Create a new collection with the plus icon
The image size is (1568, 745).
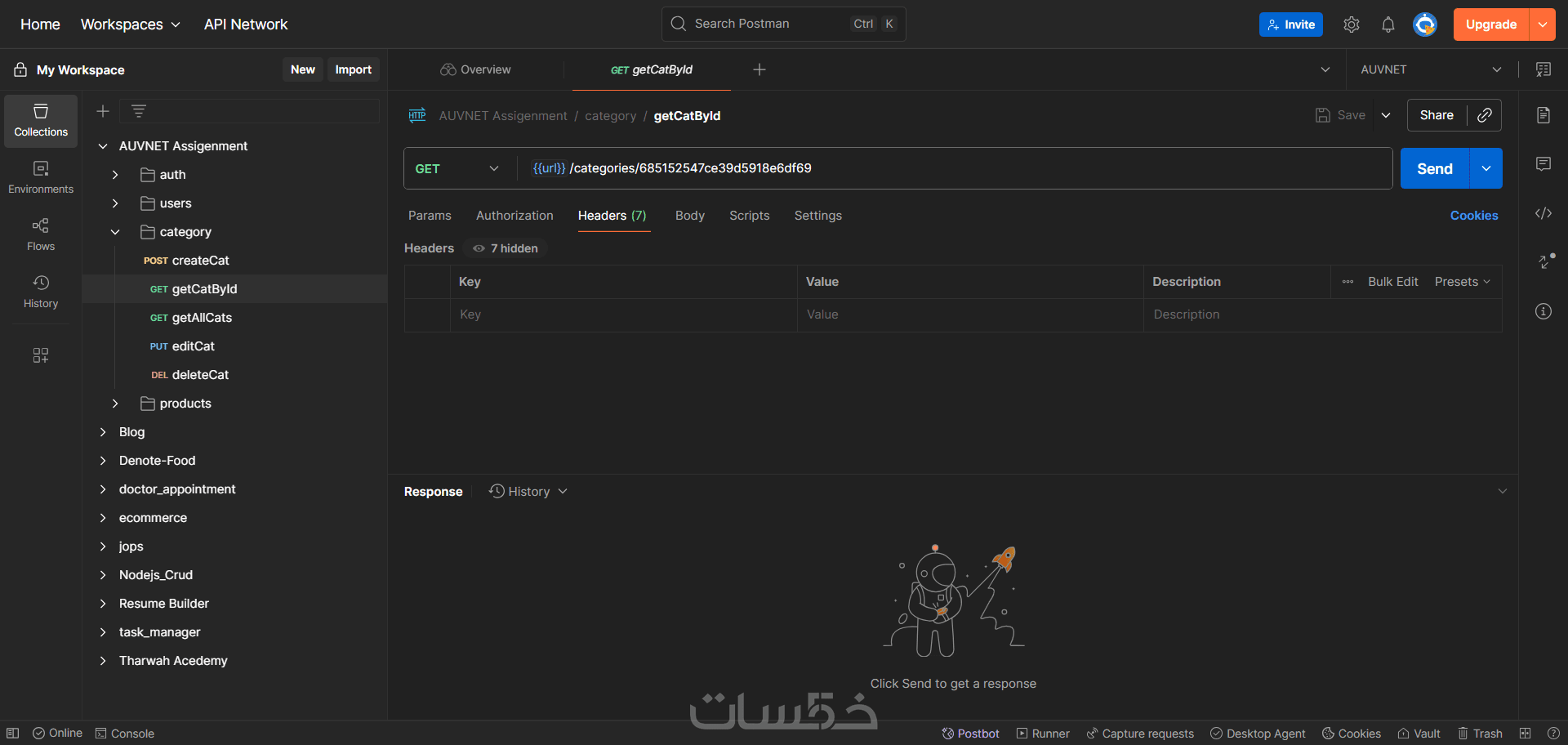click(103, 111)
